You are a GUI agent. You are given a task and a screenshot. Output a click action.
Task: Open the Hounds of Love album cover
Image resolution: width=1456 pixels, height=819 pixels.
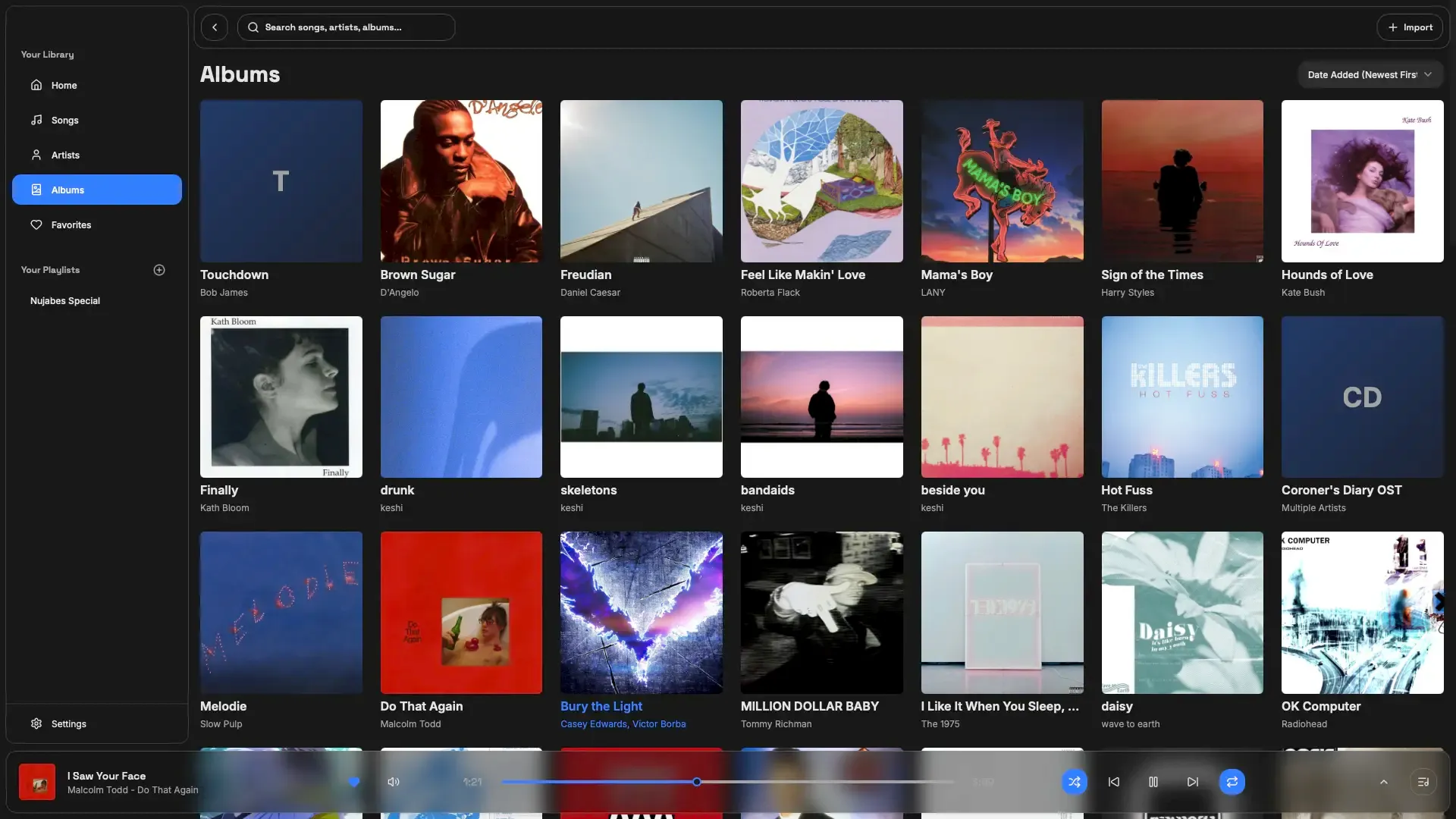[x=1363, y=181]
